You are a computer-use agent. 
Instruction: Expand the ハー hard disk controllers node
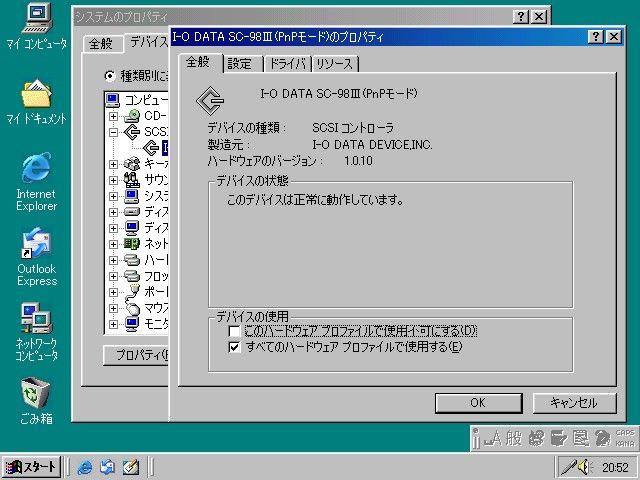tap(113, 260)
